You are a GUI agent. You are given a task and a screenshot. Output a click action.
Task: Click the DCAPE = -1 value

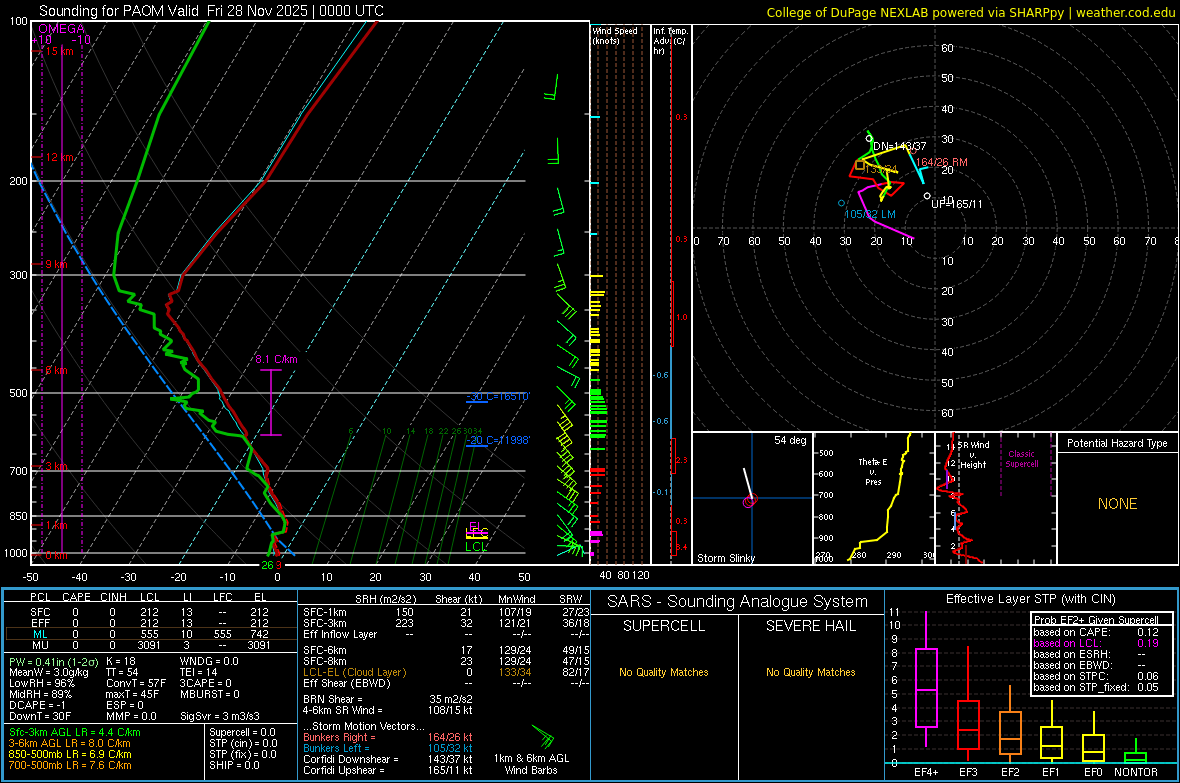37,705
